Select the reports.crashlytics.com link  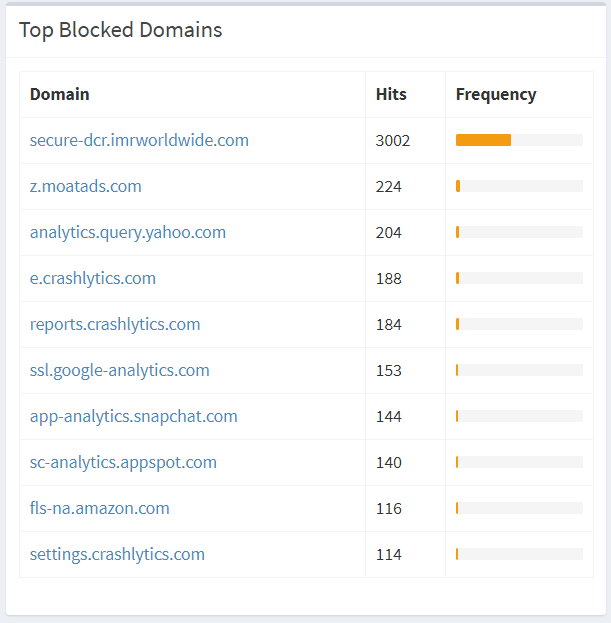point(115,325)
